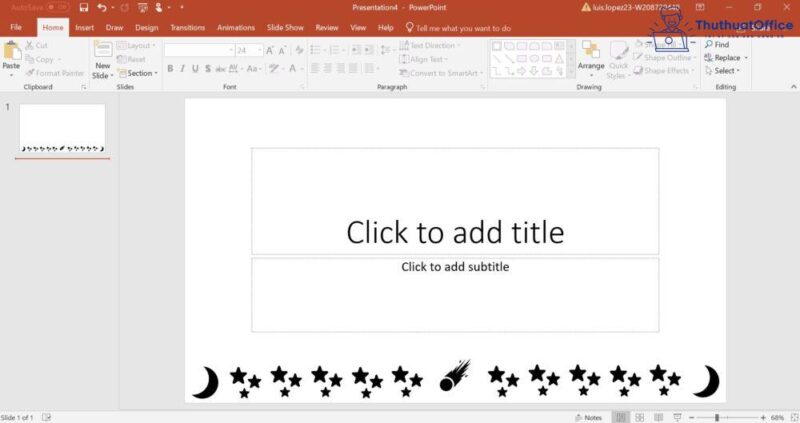Switch to the Insert tab
This screenshot has width=800, height=423.
click(84, 28)
